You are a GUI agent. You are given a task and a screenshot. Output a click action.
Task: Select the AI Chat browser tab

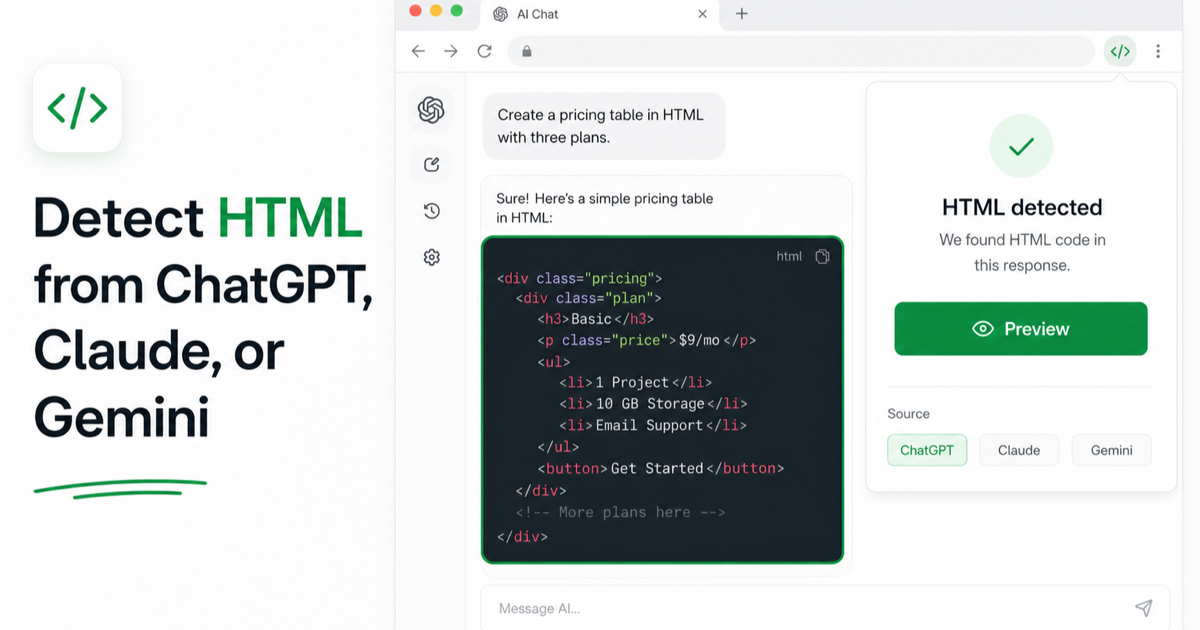pos(600,15)
